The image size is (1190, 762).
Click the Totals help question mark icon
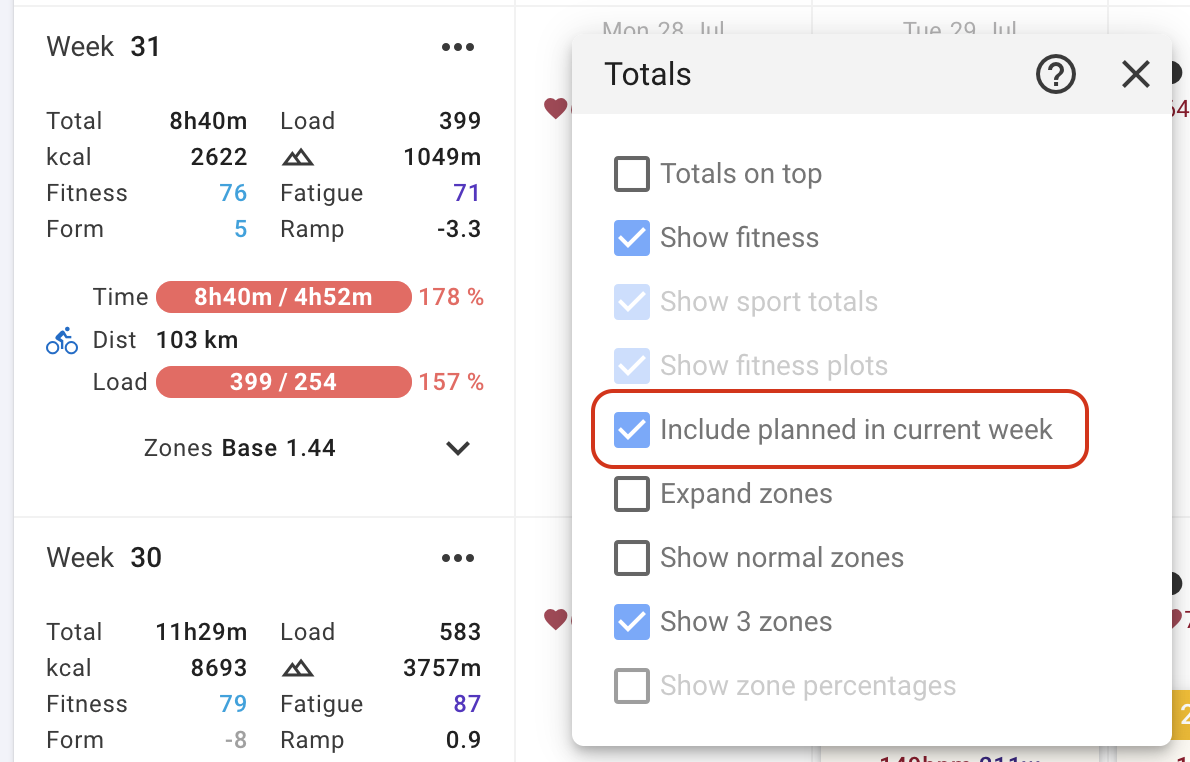click(1055, 74)
